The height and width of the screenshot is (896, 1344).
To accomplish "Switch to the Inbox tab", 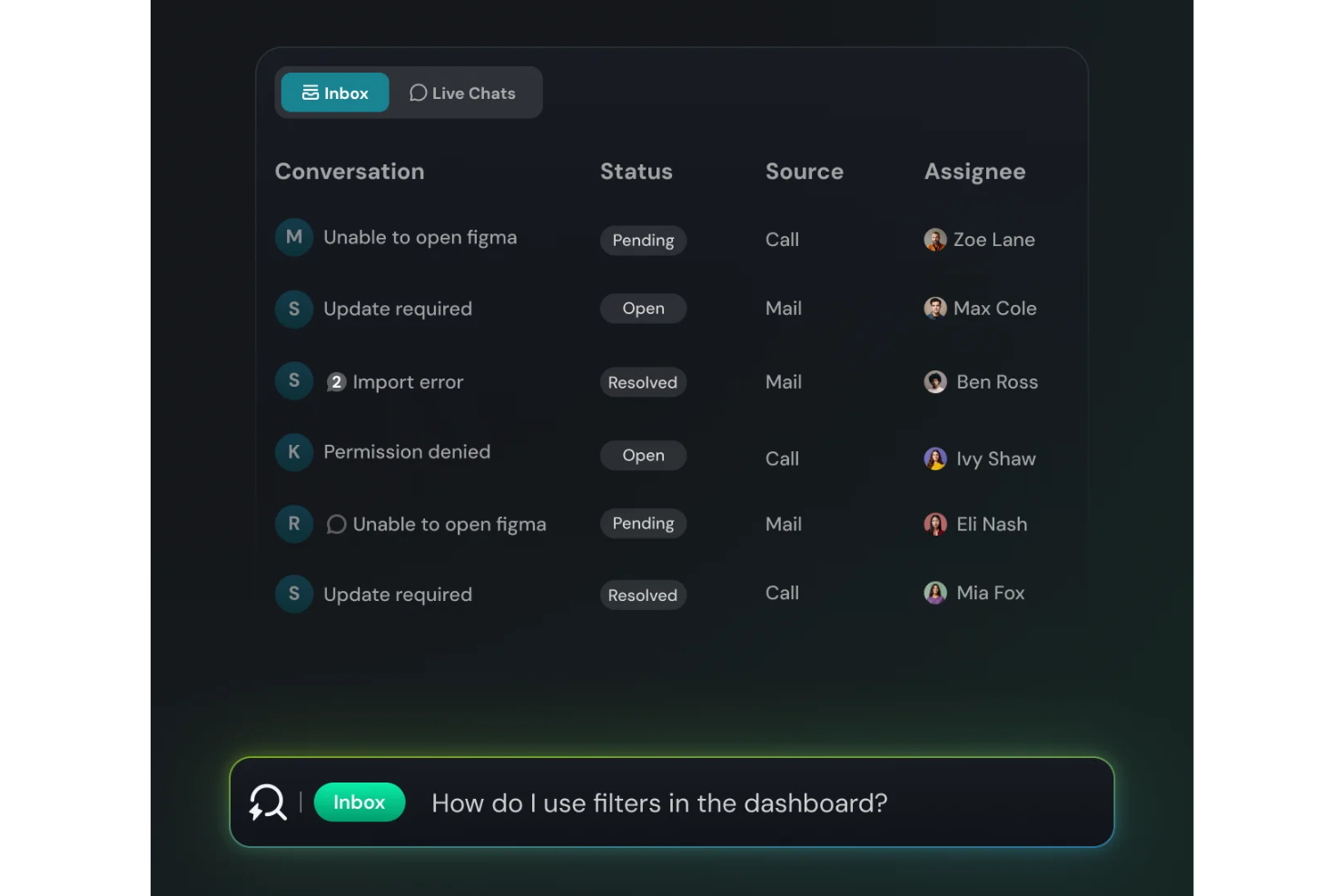I will 334,92.
